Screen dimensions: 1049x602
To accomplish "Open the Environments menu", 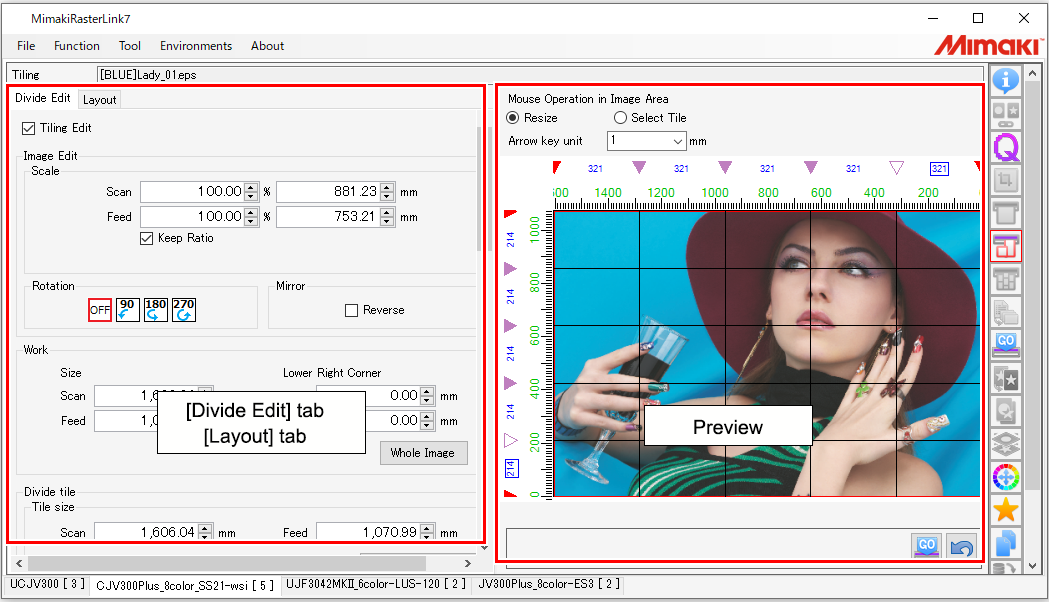I will (x=196, y=46).
